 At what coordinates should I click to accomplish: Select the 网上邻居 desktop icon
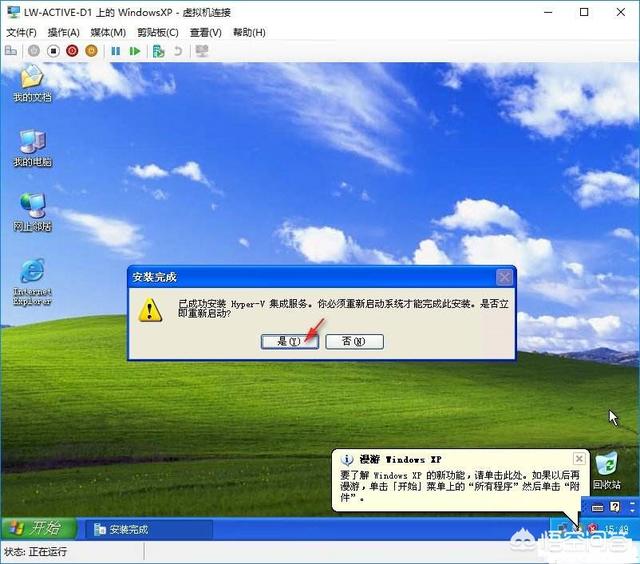(32, 212)
